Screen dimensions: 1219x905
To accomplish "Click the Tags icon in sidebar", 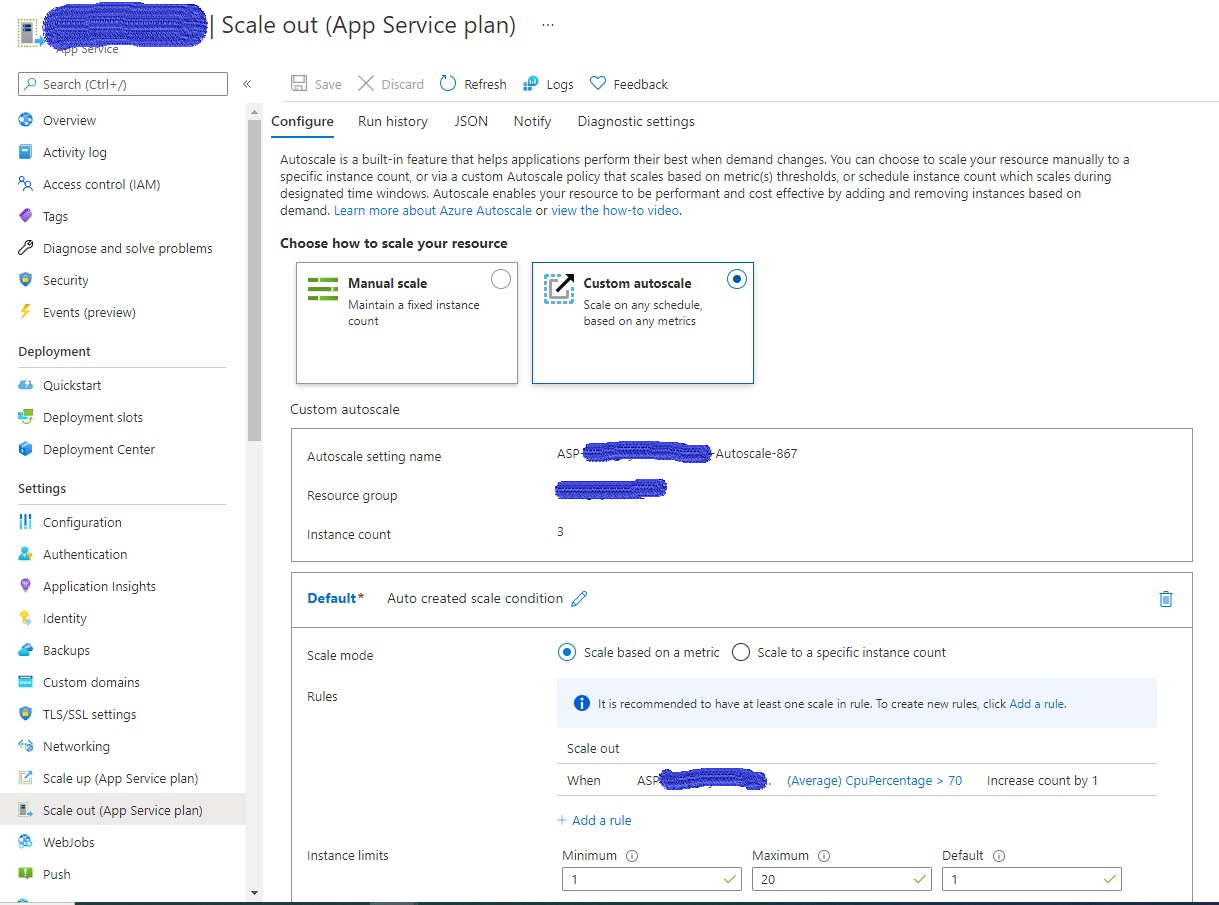I will click(x=26, y=216).
